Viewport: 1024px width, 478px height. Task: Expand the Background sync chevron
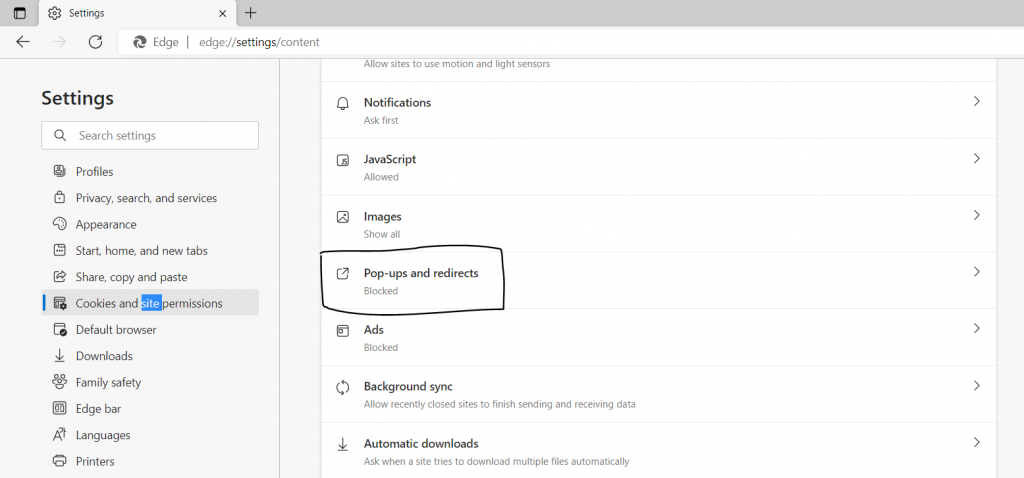coord(976,386)
